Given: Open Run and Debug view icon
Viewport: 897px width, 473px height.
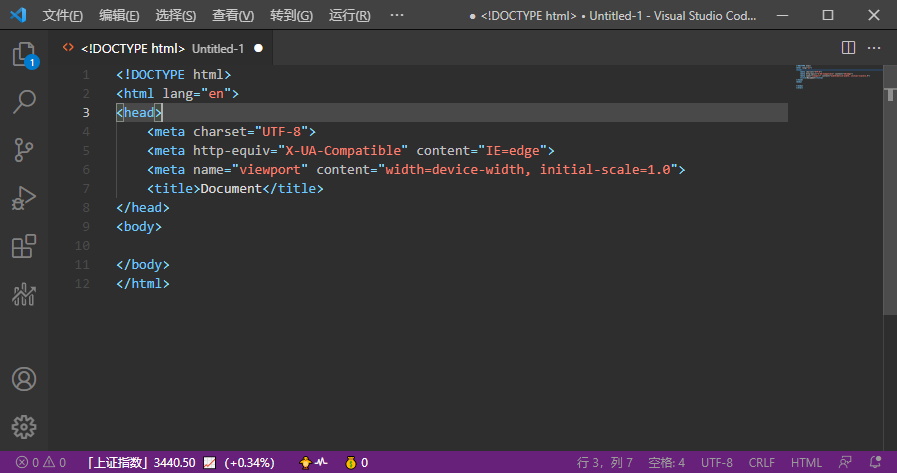Looking at the screenshot, I should point(24,198).
